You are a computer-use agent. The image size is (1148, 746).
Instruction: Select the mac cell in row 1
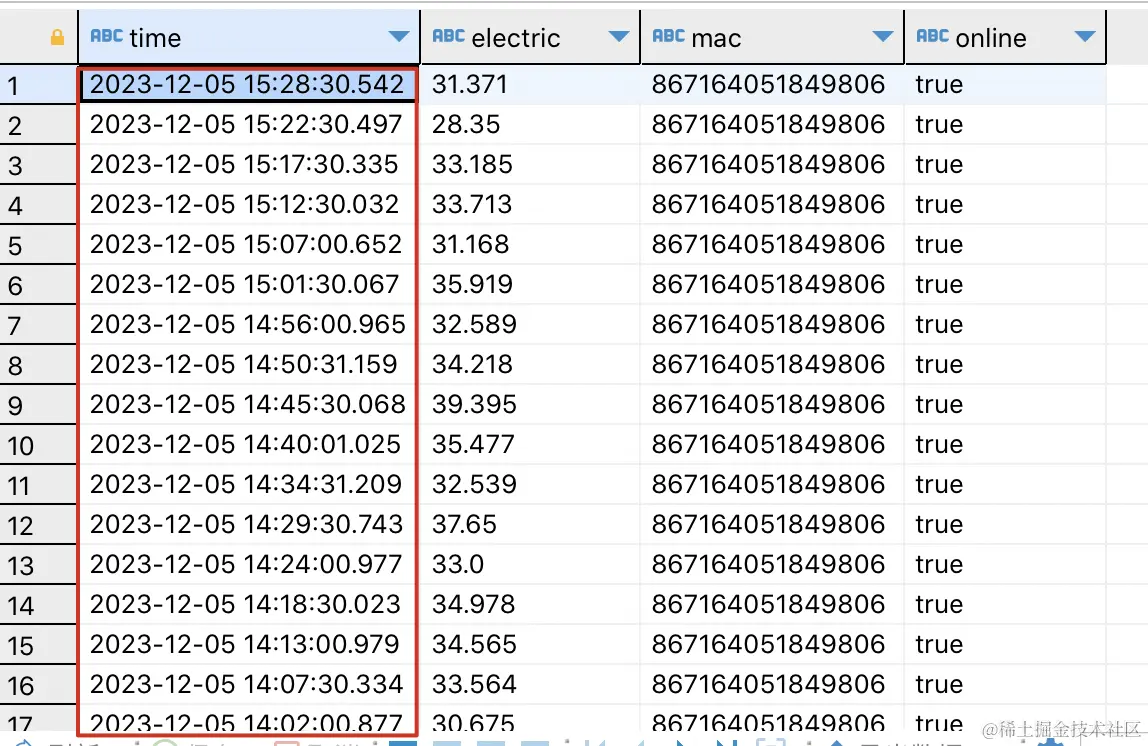[772, 84]
